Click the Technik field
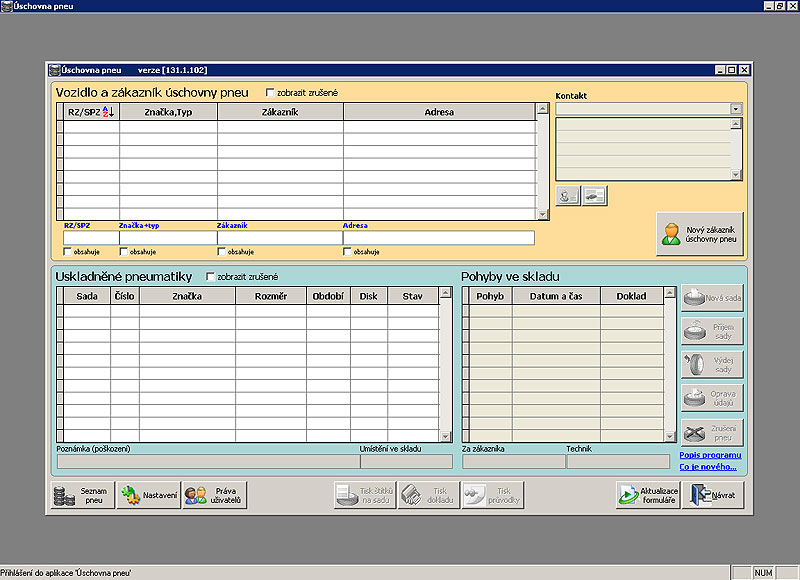Image resolution: width=800 pixels, height=580 pixels. pyautogui.click(x=618, y=462)
